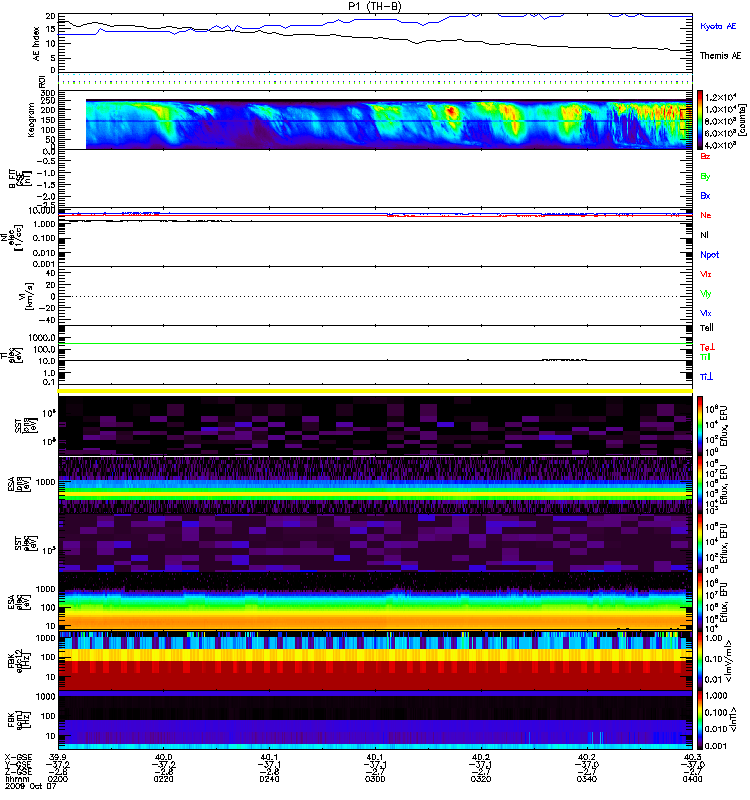Select the red Te⊥ legend label
750x800 pixels.
coord(707,347)
